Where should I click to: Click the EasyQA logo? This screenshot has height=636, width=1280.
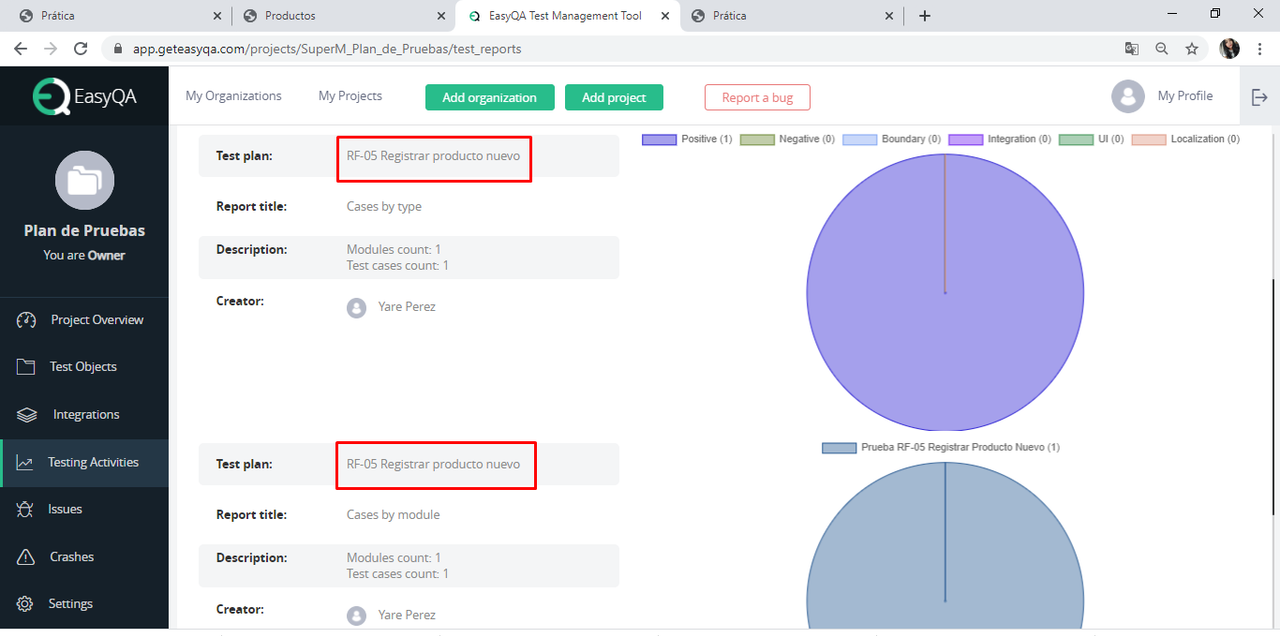pyautogui.click(x=84, y=96)
